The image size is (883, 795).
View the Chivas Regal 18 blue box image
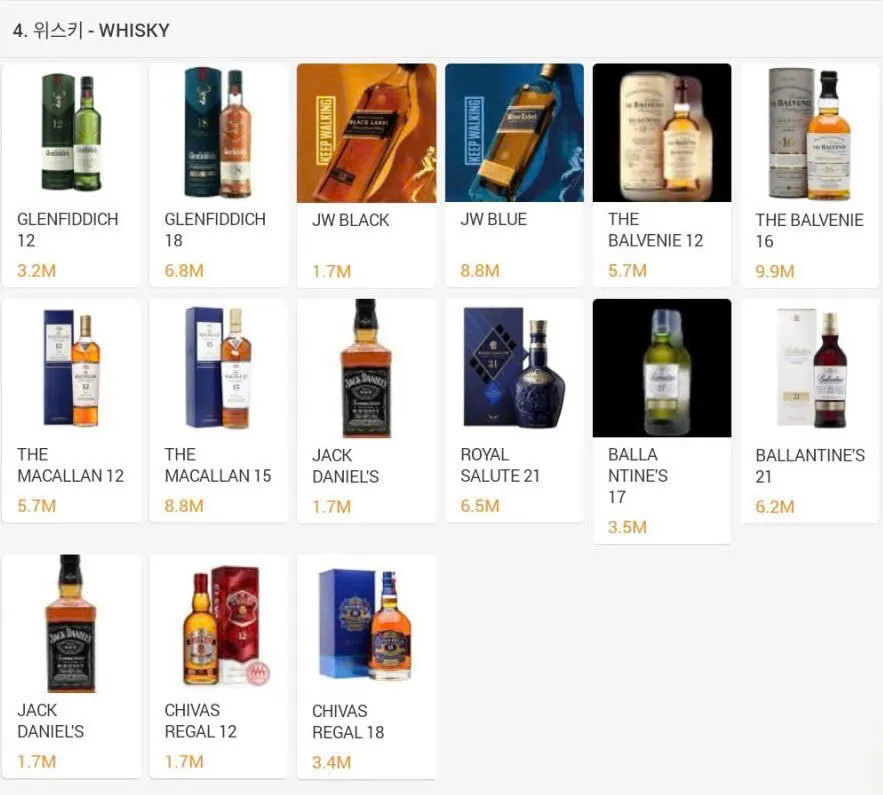367,624
